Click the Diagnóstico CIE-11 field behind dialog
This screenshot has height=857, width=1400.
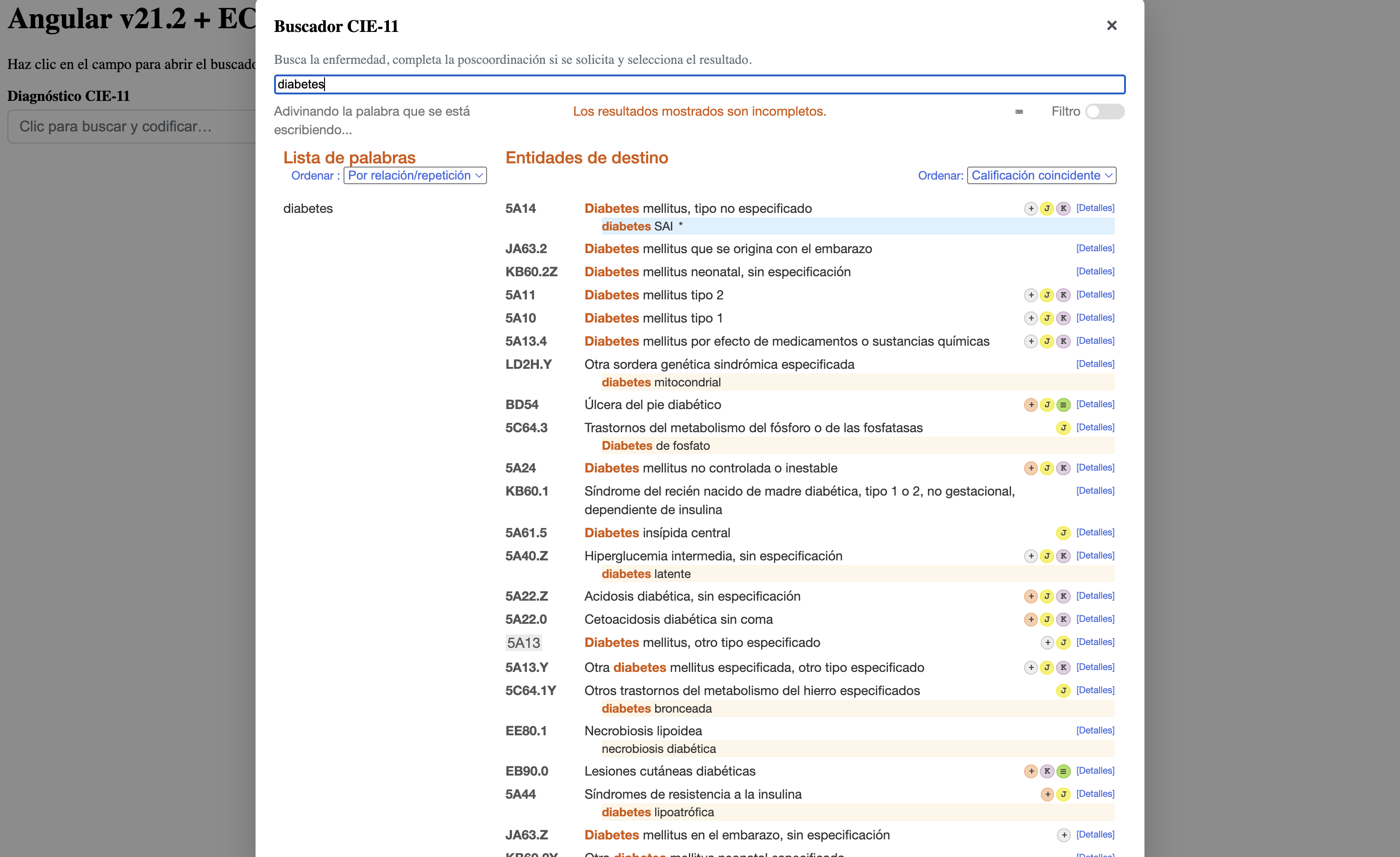tap(131, 126)
